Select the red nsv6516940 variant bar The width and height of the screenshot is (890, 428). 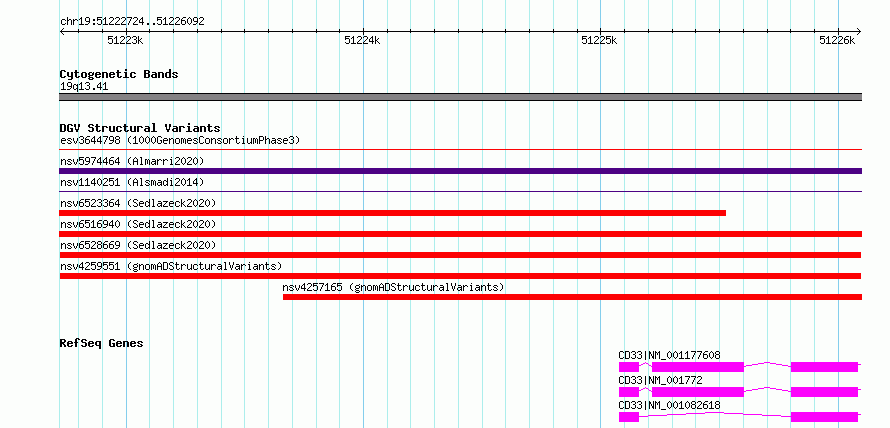tap(460, 234)
